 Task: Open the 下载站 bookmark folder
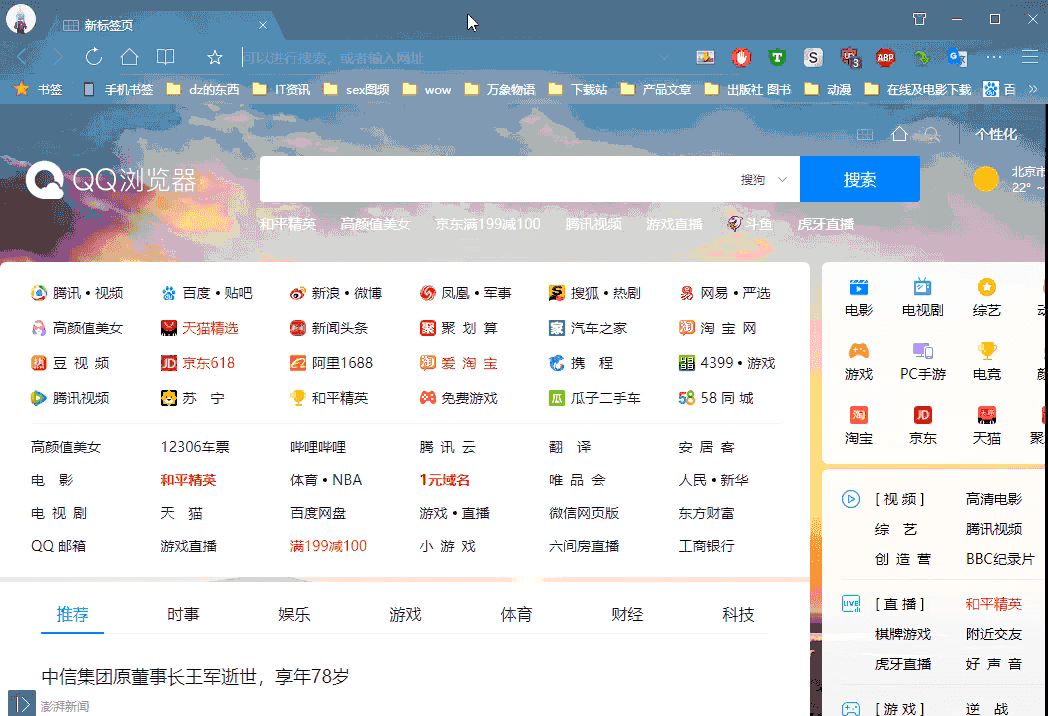point(578,89)
